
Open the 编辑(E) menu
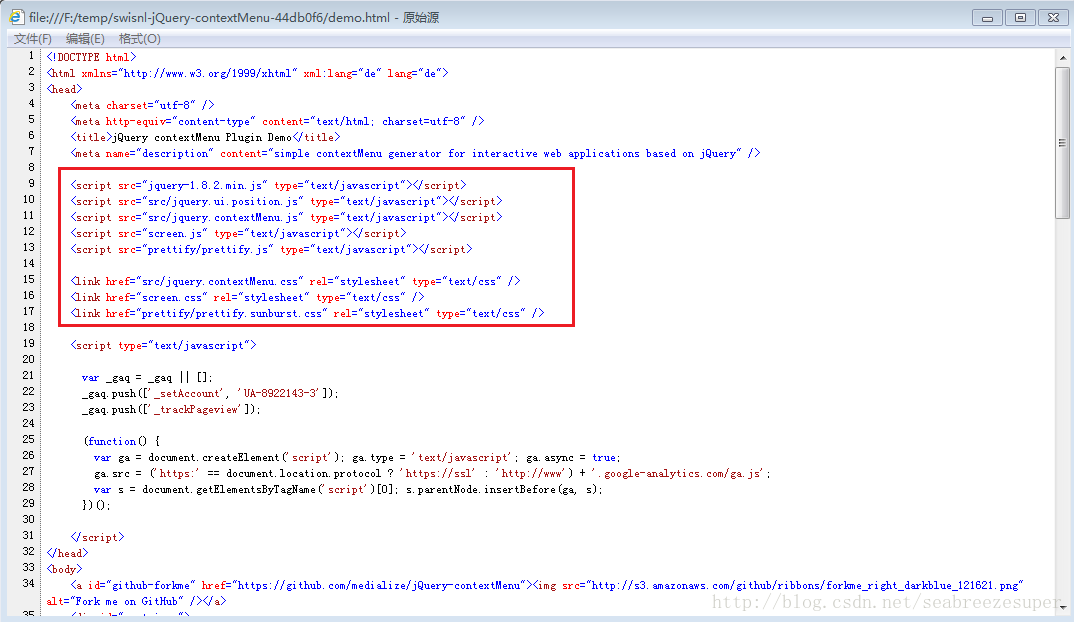[x=85, y=39]
